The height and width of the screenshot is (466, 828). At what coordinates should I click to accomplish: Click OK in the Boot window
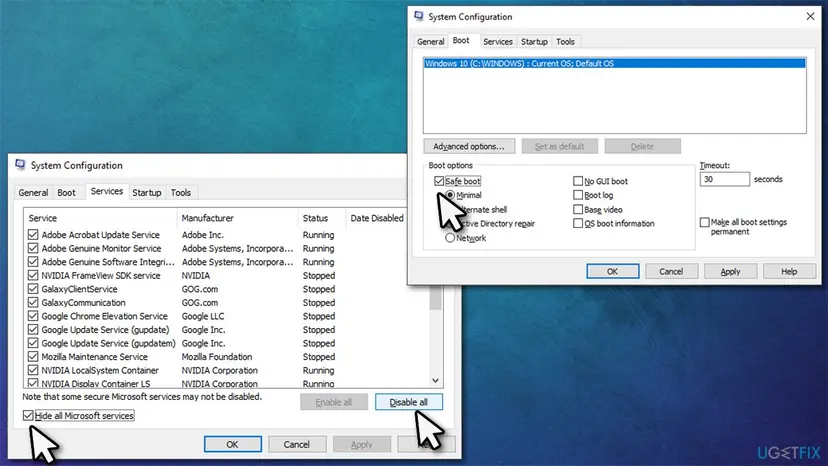point(613,272)
